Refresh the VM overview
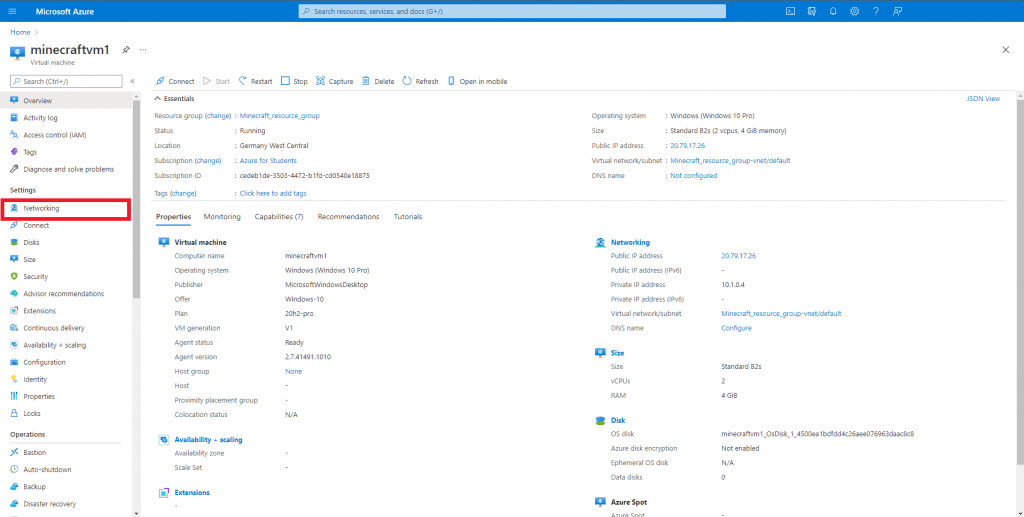The image size is (1024, 517). coord(420,81)
